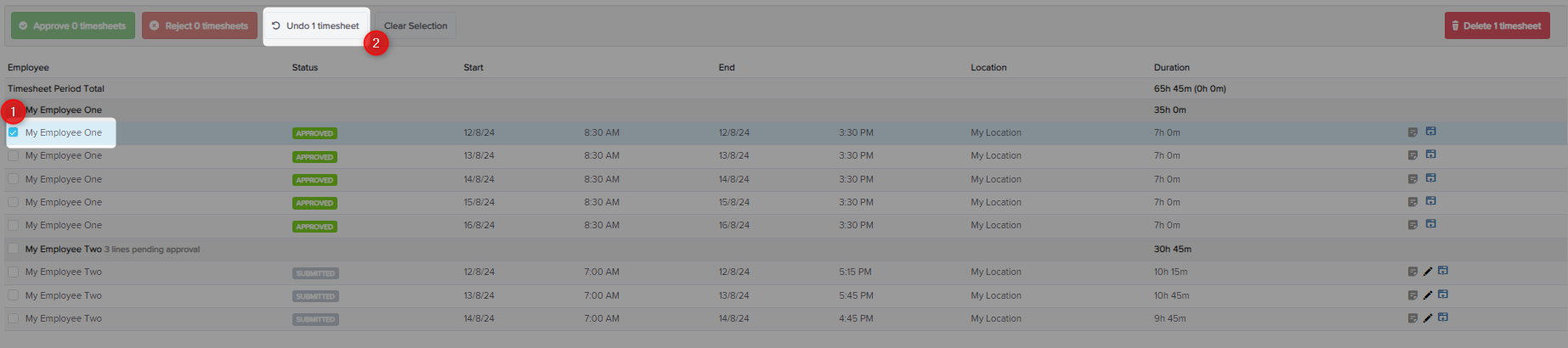Open note icon for Employee One's 15/8/24 timesheet
This screenshot has width=1568, height=348.
click(x=1412, y=202)
